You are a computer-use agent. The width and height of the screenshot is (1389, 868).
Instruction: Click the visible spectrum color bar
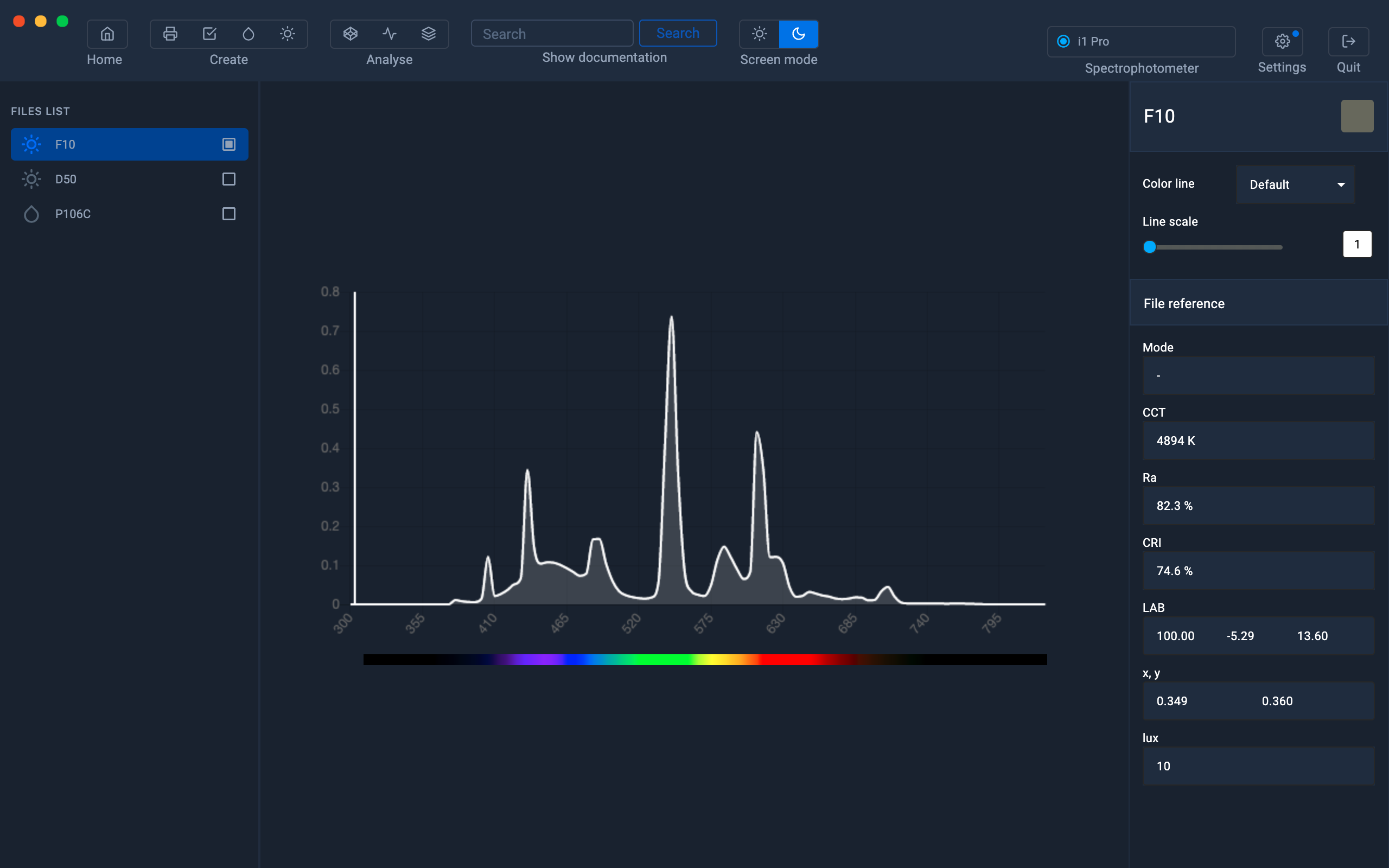(705, 660)
